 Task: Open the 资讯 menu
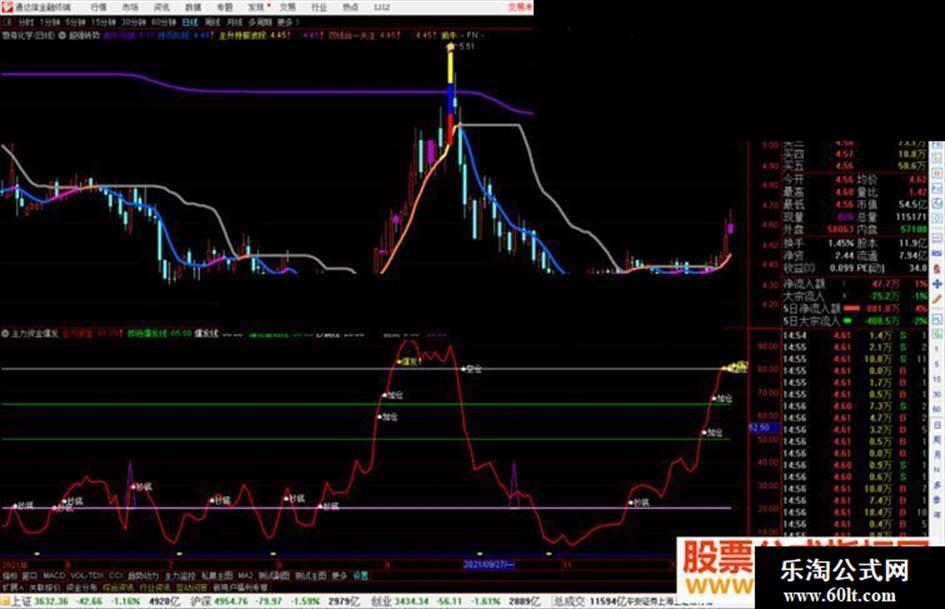[162, 7]
